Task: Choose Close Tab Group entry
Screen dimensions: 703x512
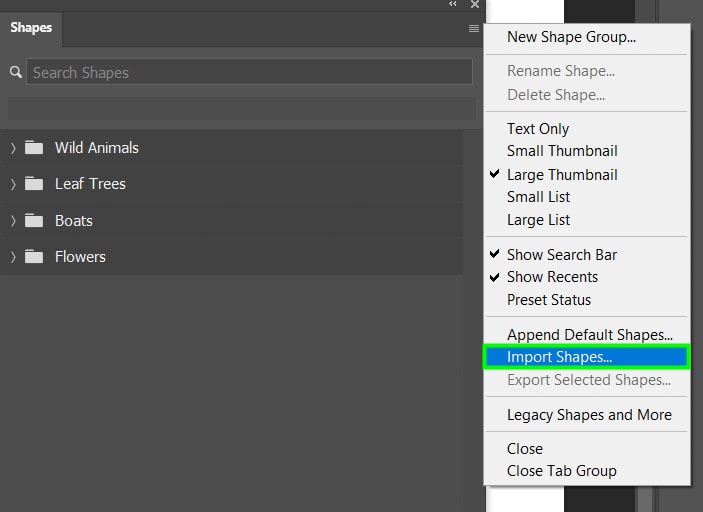Action: pos(587,471)
